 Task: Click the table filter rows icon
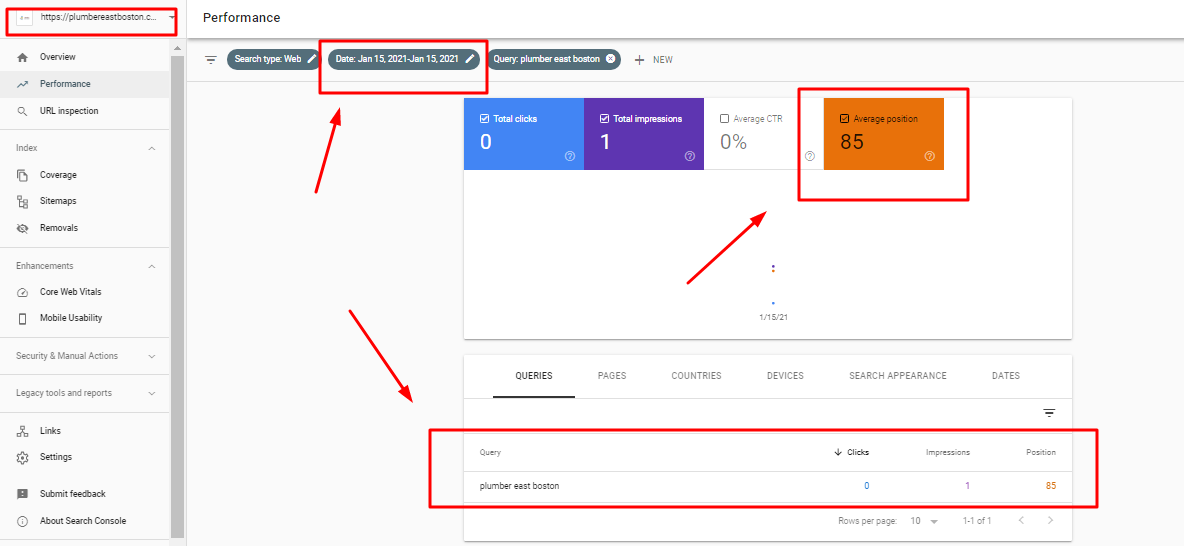coord(1049,413)
